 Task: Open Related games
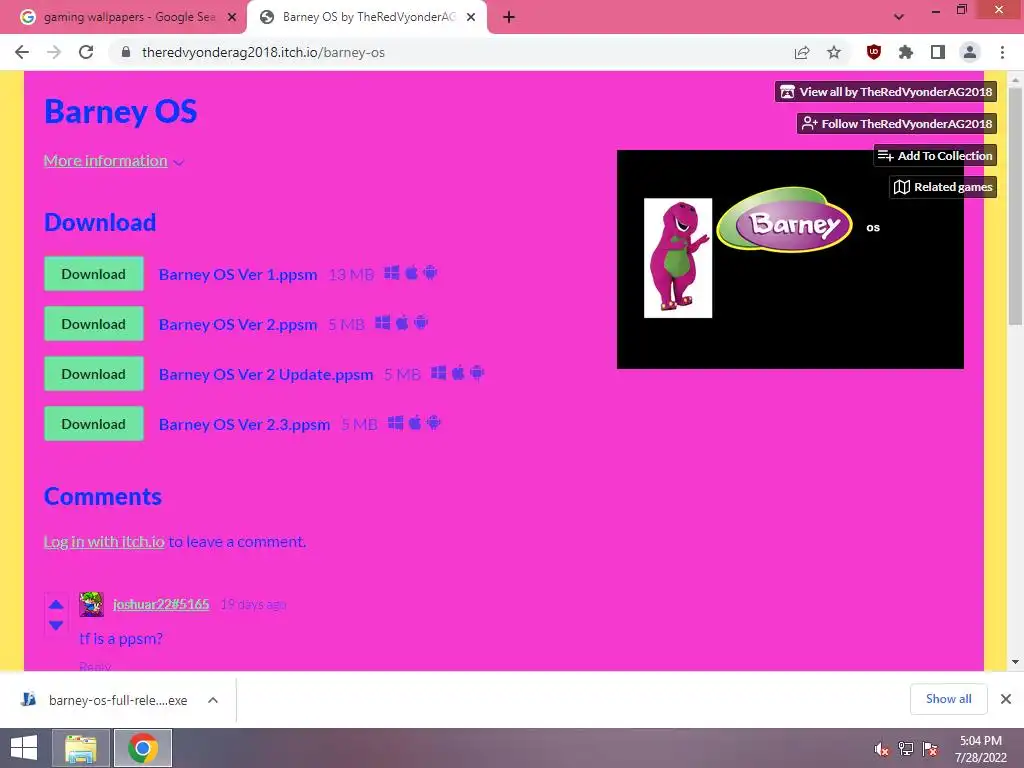[942, 187]
